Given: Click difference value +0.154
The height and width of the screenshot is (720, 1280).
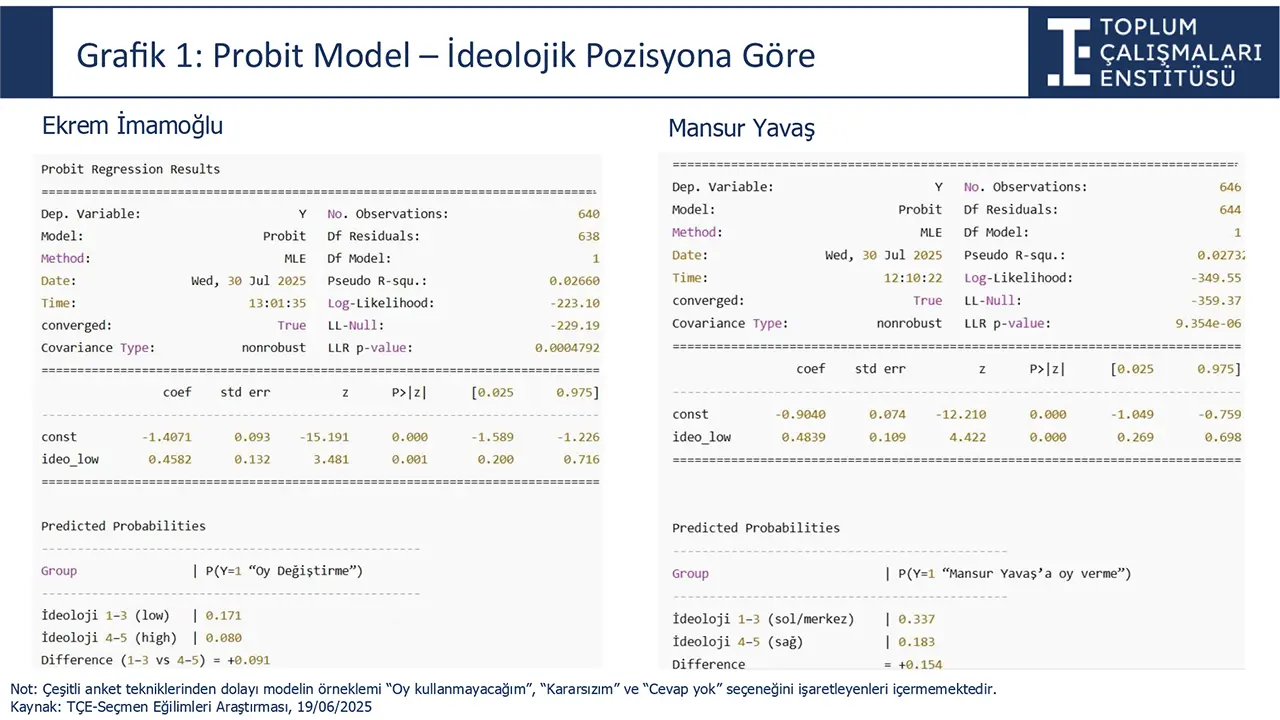Looking at the screenshot, I should click(x=920, y=664).
